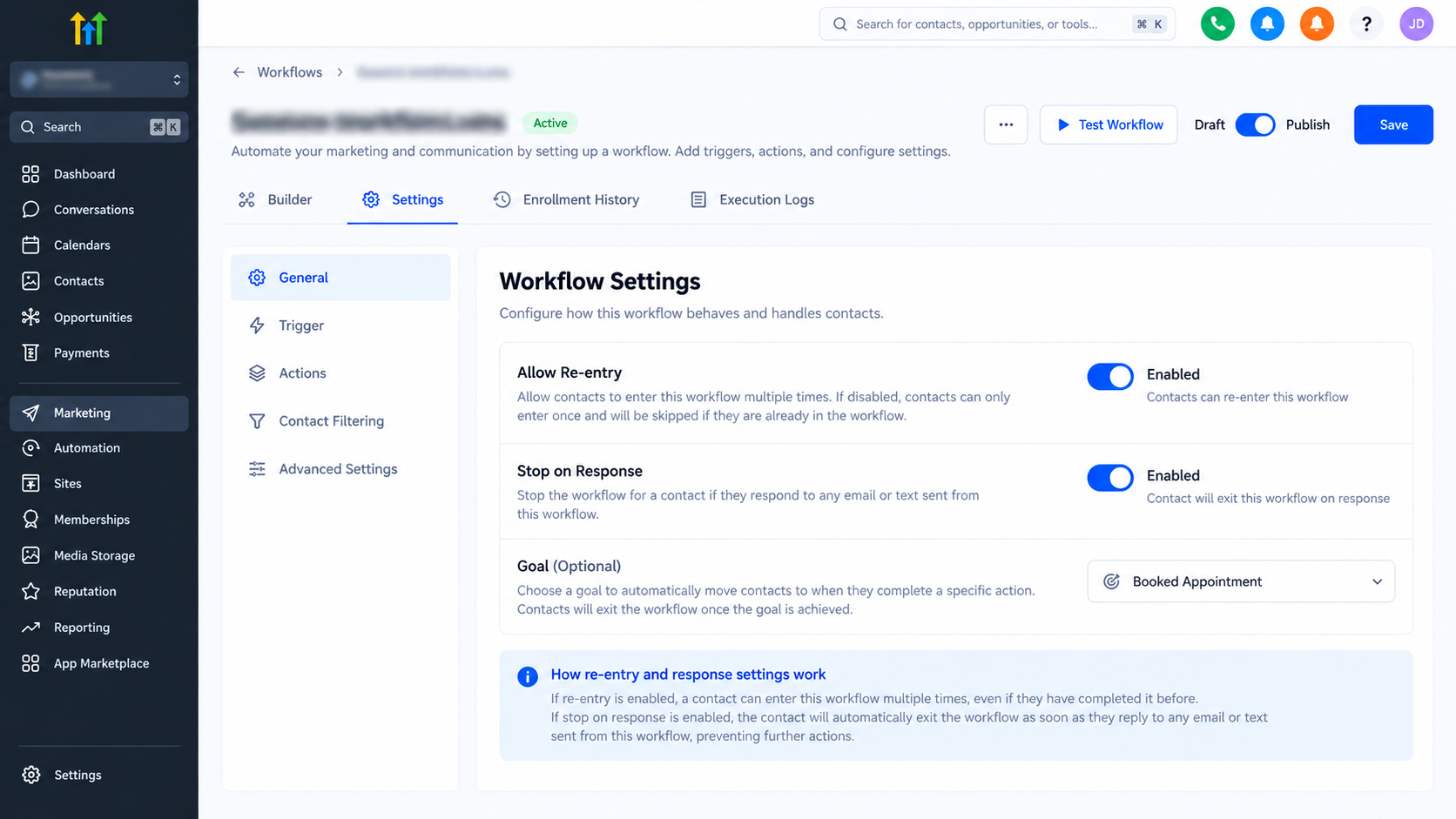1456x819 pixels.
Task: Click the Reporting trend line icon
Action: tap(30, 628)
